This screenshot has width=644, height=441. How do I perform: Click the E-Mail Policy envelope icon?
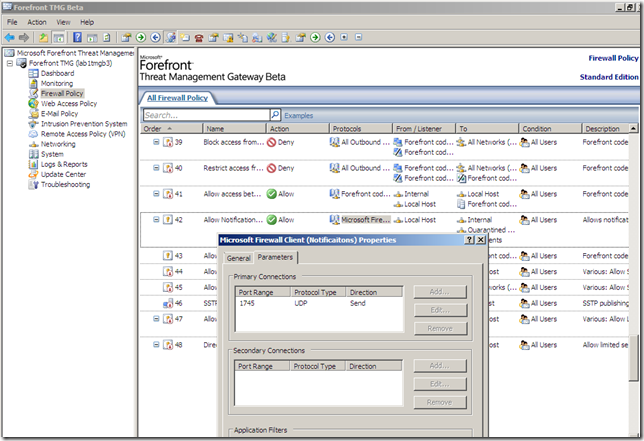[x=34, y=114]
